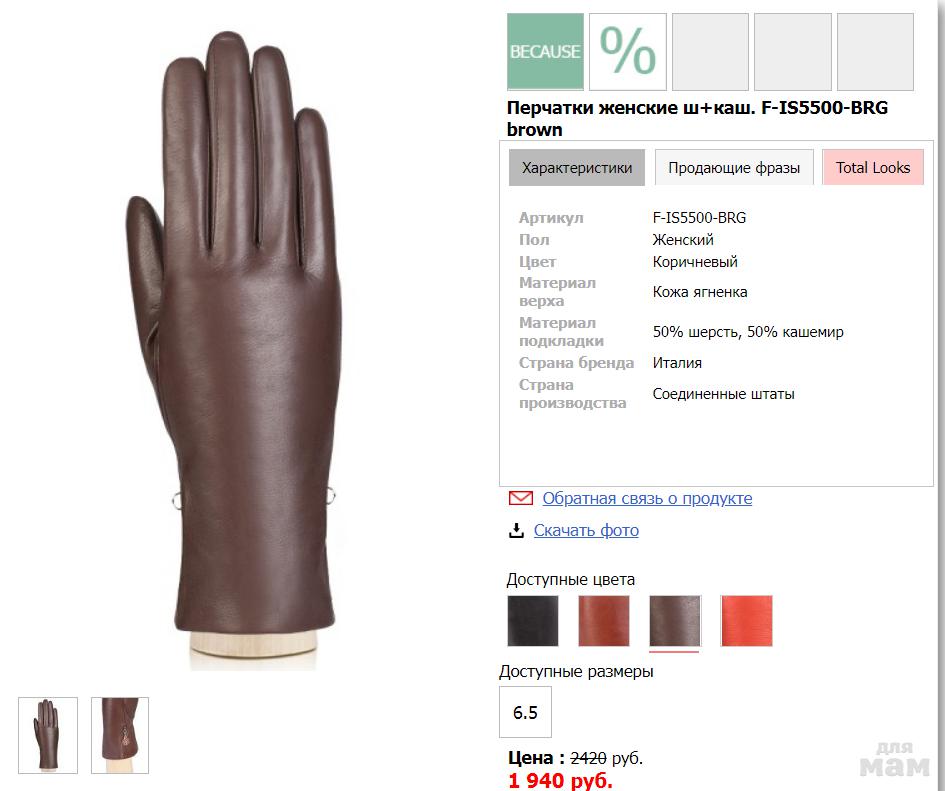The height and width of the screenshot is (791, 945).
Task: Select size 6.5 button
Action: click(525, 712)
